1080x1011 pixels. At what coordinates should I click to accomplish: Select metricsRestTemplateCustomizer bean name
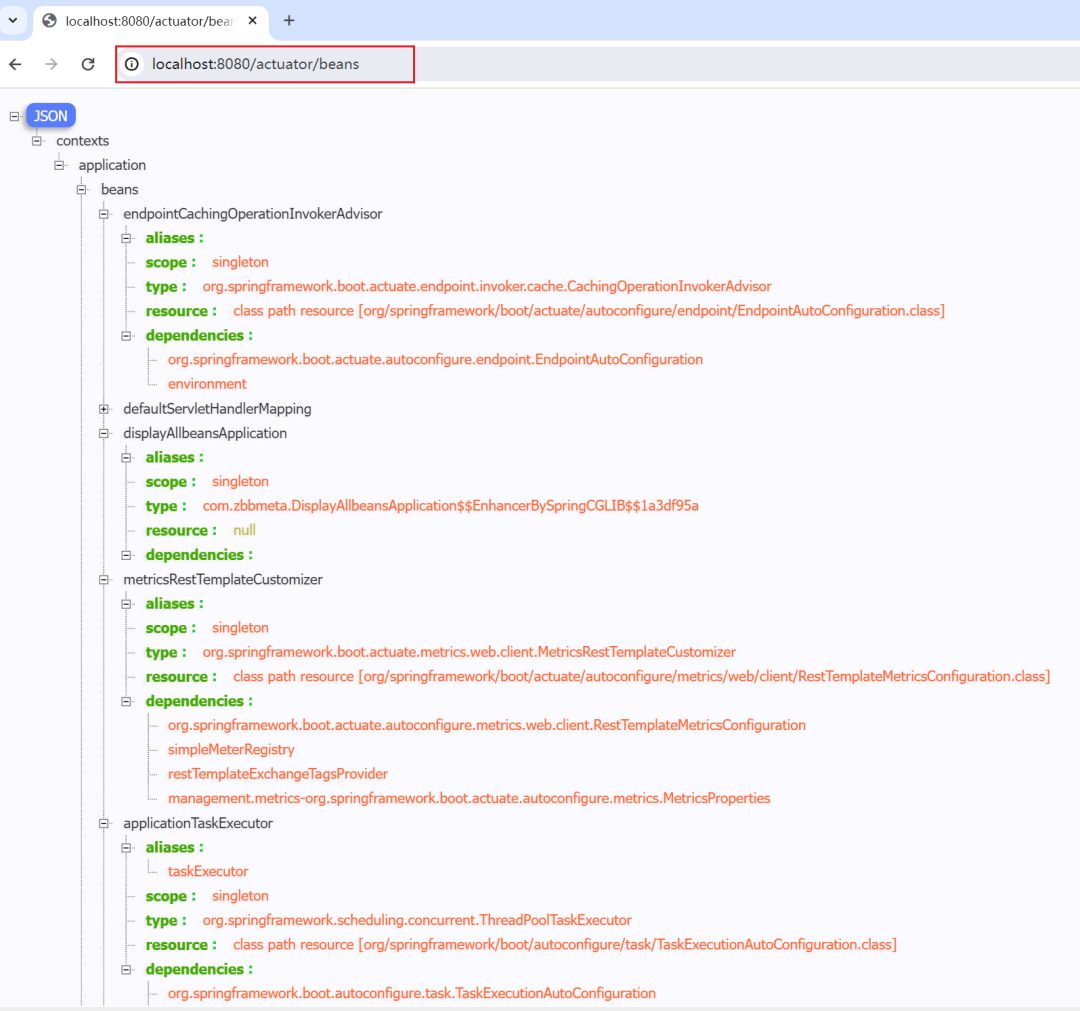pyautogui.click(x=222, y=580)
